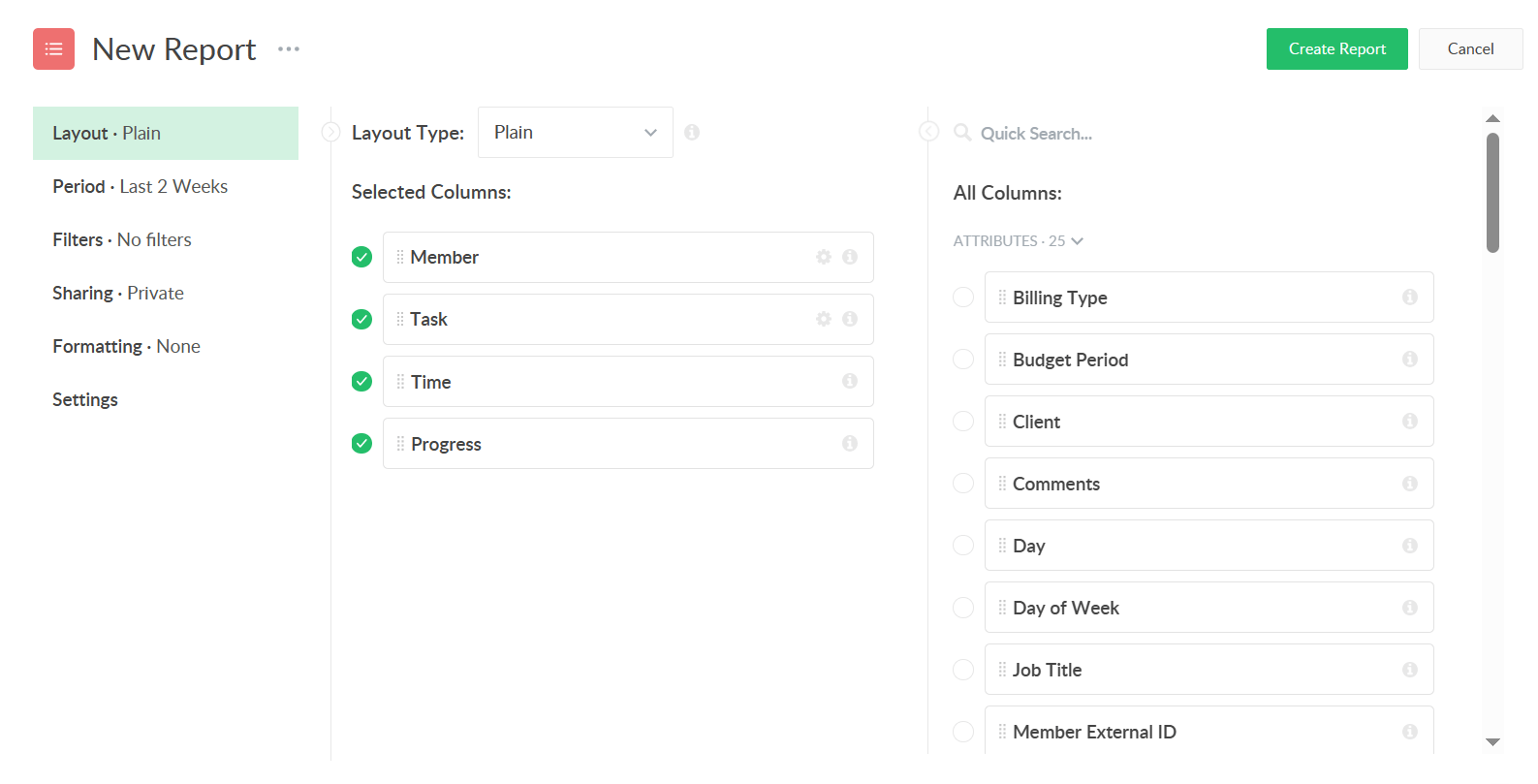Image resolution: width=1538 pixels, height=784 pixels.
Task: Grab drag handle of Member column
Action: (x=400, y=257)
